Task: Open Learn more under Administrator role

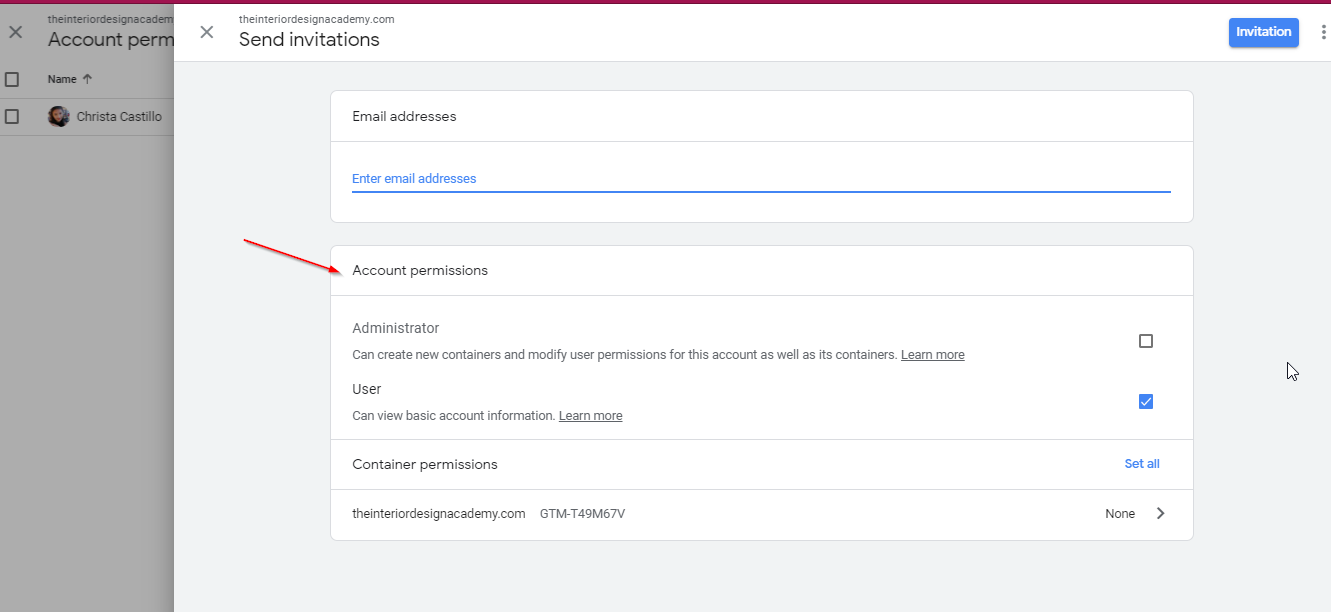Action: coord(932,354)
